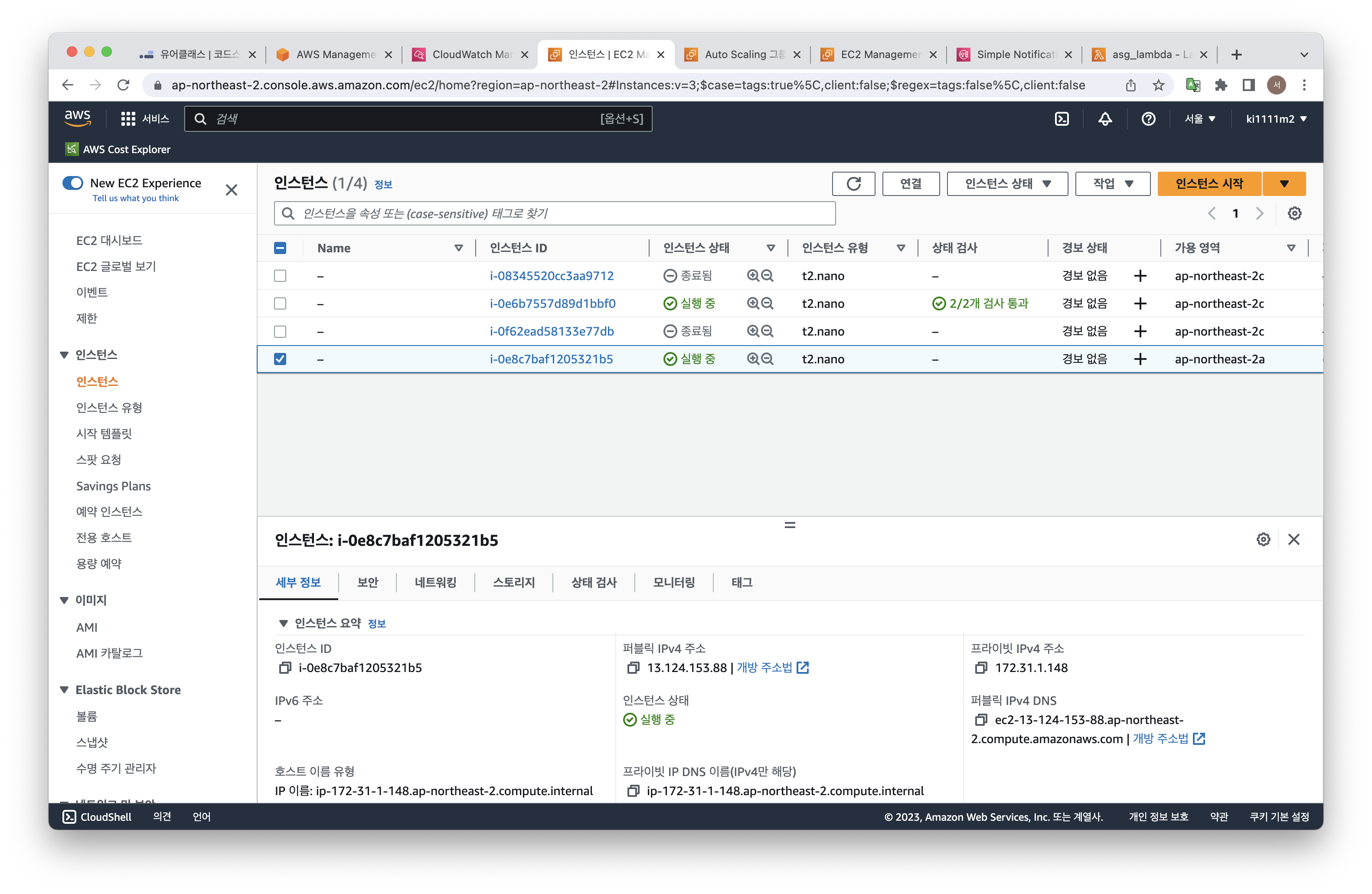Refresh the instances list

pyautogui.click(x=853, y=184)
